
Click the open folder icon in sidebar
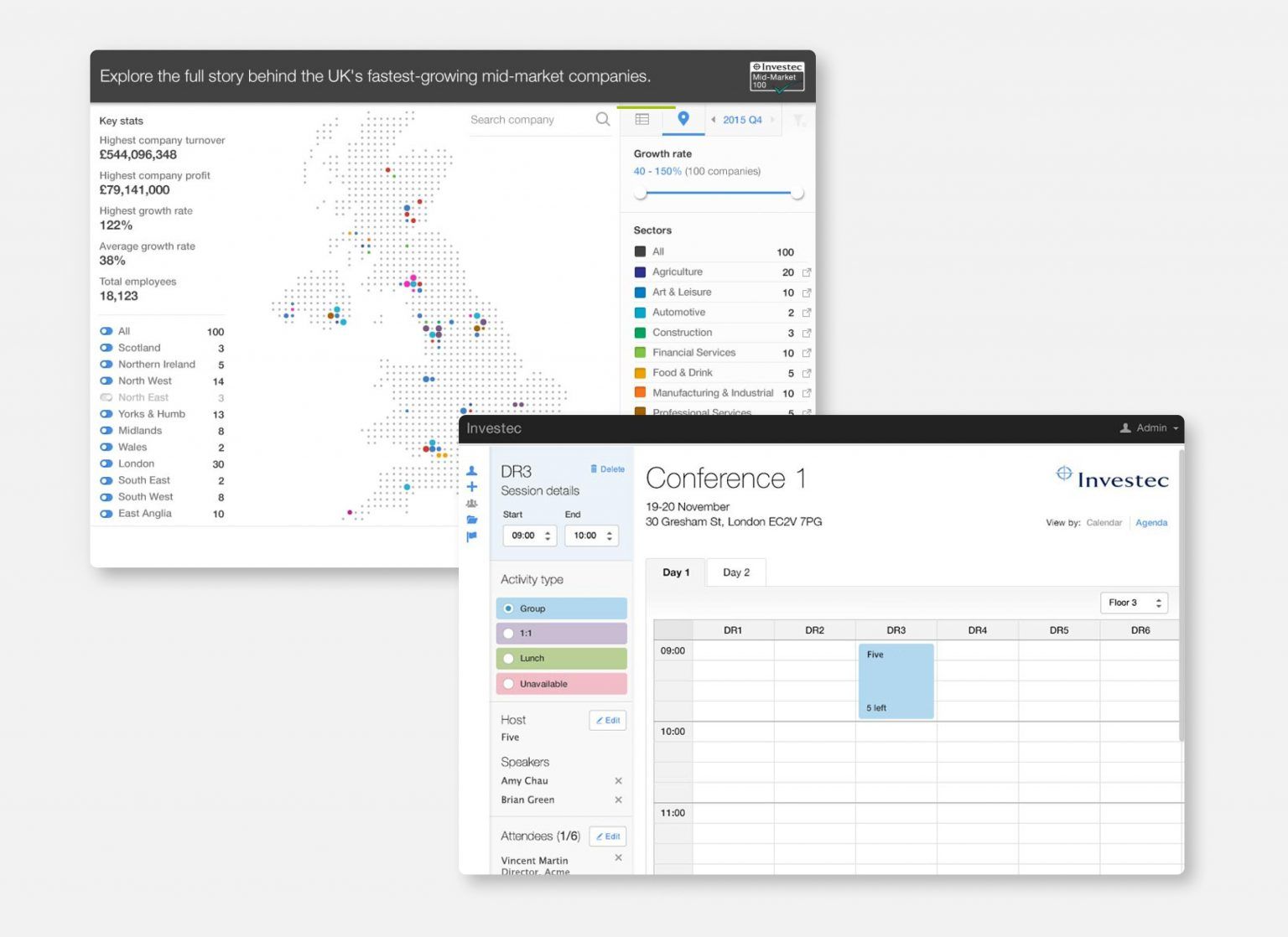click(472, 520)
